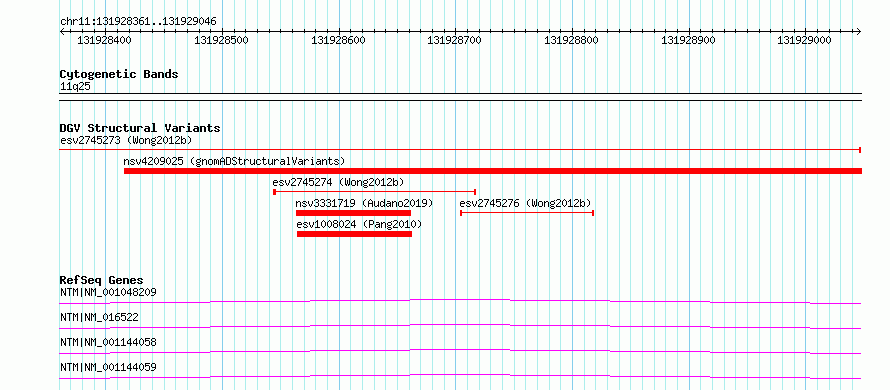
Task: Click the NTM|NM_001144058 gene label
Action: [108, 342]
